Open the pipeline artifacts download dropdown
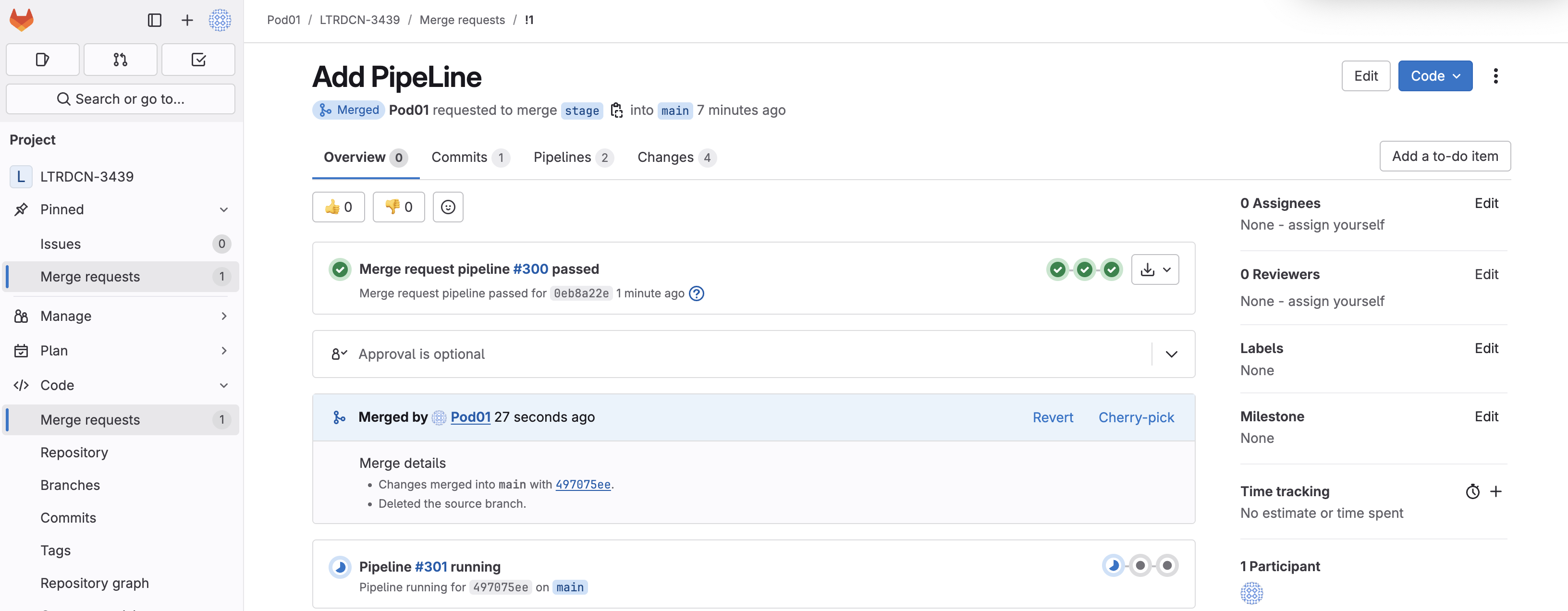Screen dimensions: 1568x611 click(1155, 269)
